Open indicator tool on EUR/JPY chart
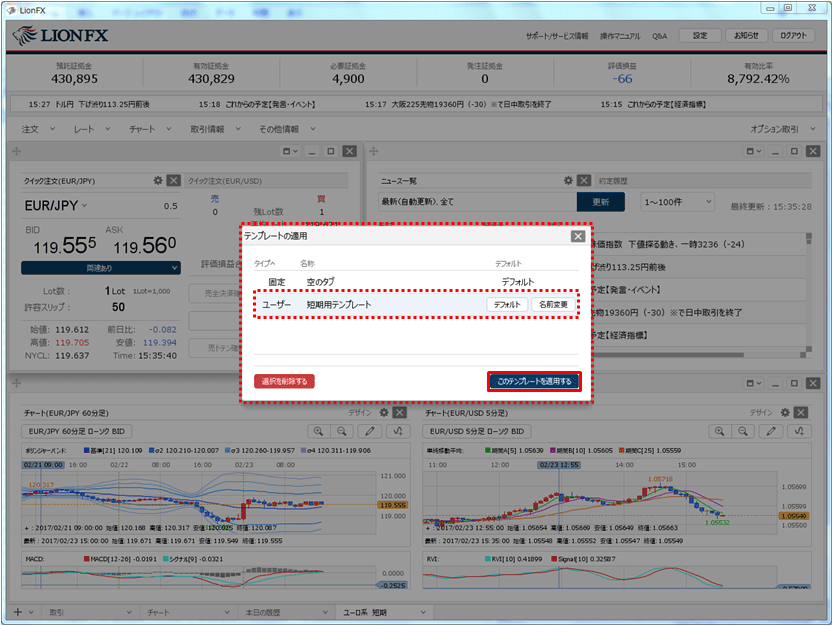Viewport: 833px width, 626px height. pyautogui.click(x=398, y=432)
